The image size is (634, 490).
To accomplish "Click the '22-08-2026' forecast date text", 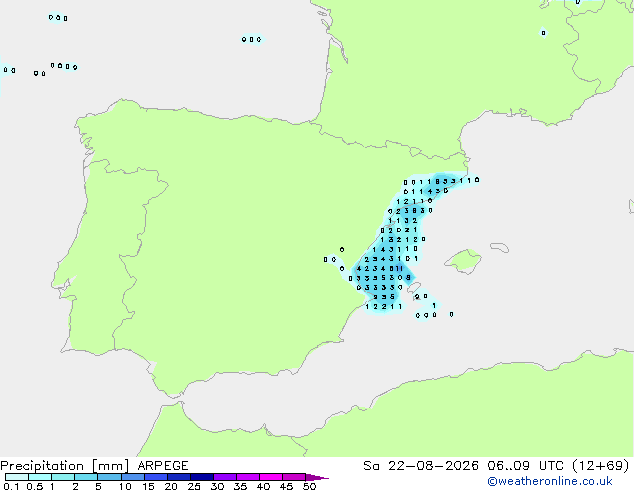I will coord(433,466).
